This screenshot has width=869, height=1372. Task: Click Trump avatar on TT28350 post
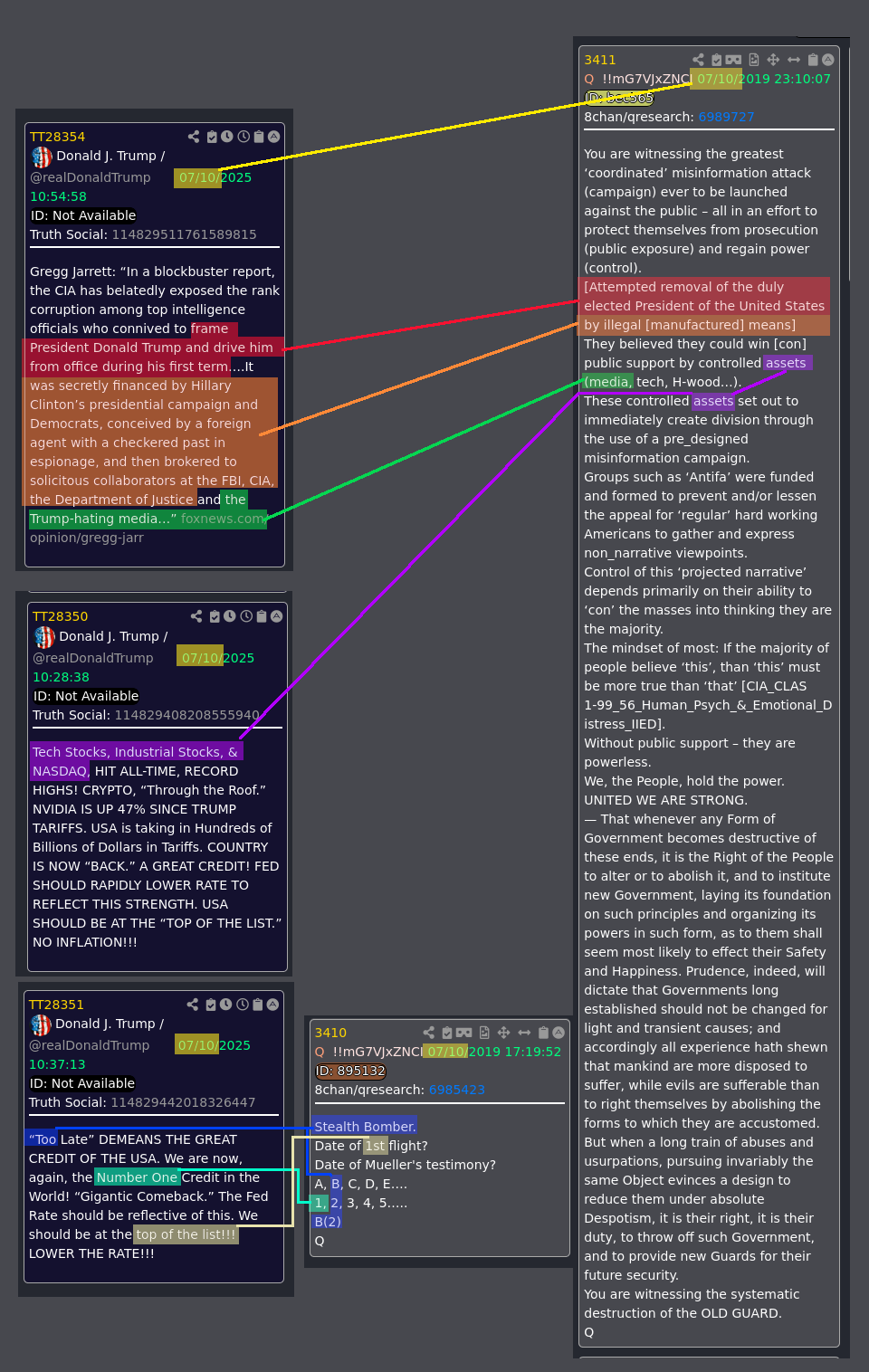tap(44, 637)
